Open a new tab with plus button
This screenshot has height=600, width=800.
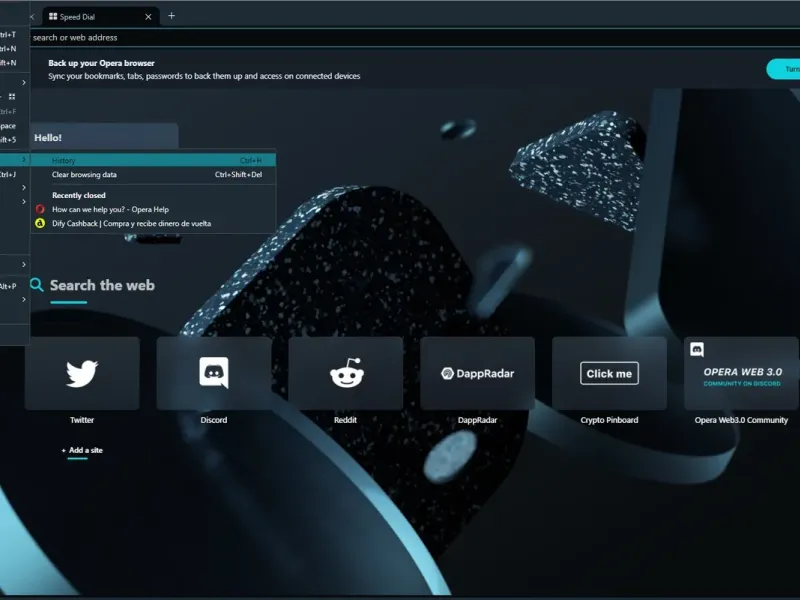[171, 16]
